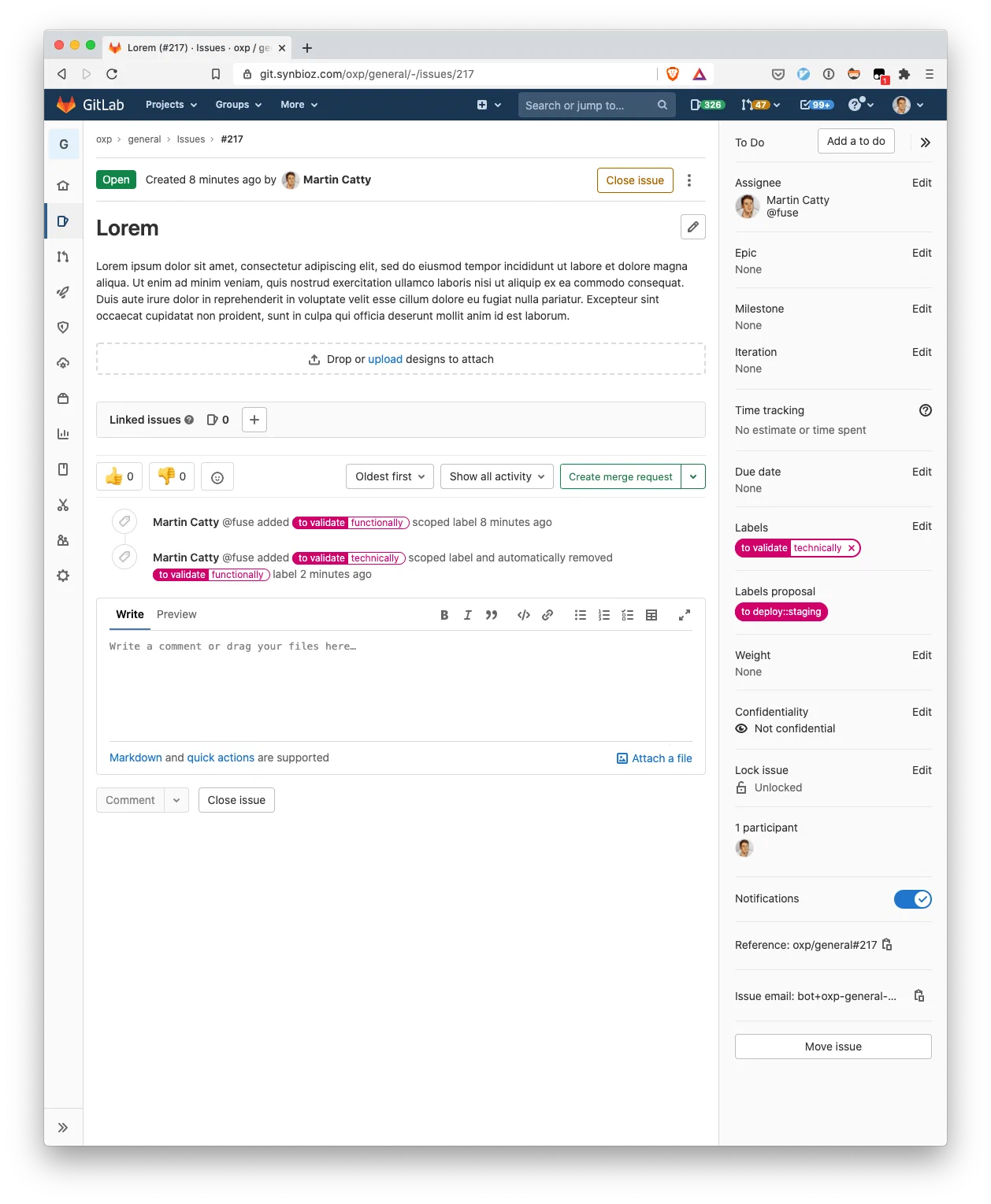This screenshot has height=1204, width=991.
Task: Open the Groups dropdown menu
Action: (239, 105)
